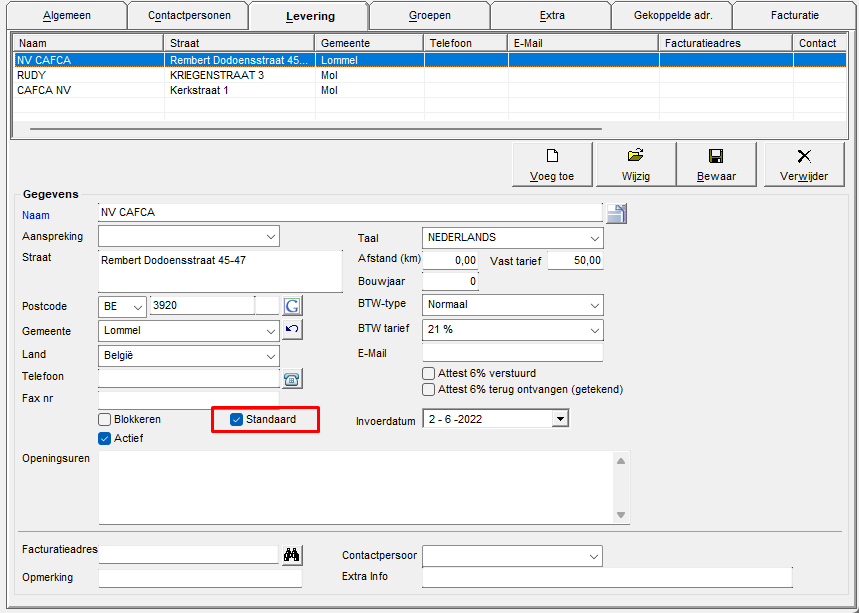The width and height of the screenshot is (859, 613).
Task: Click Openingsuren scrollbar down arrow
Action: [x=621, y=514]
